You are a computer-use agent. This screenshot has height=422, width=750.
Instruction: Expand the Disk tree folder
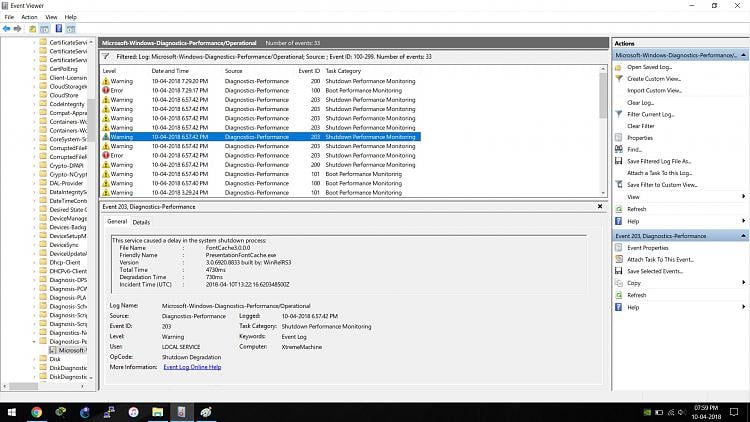click(34, 359)
